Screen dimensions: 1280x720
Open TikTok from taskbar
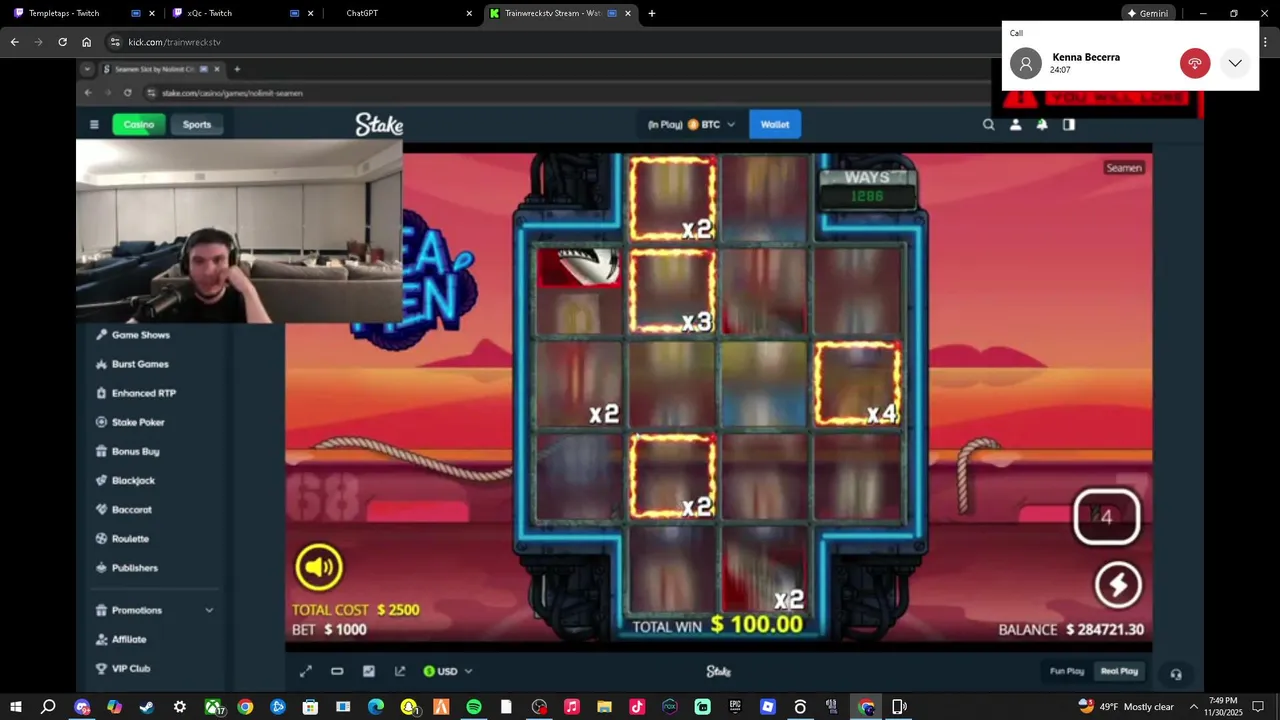coord(637,707)
